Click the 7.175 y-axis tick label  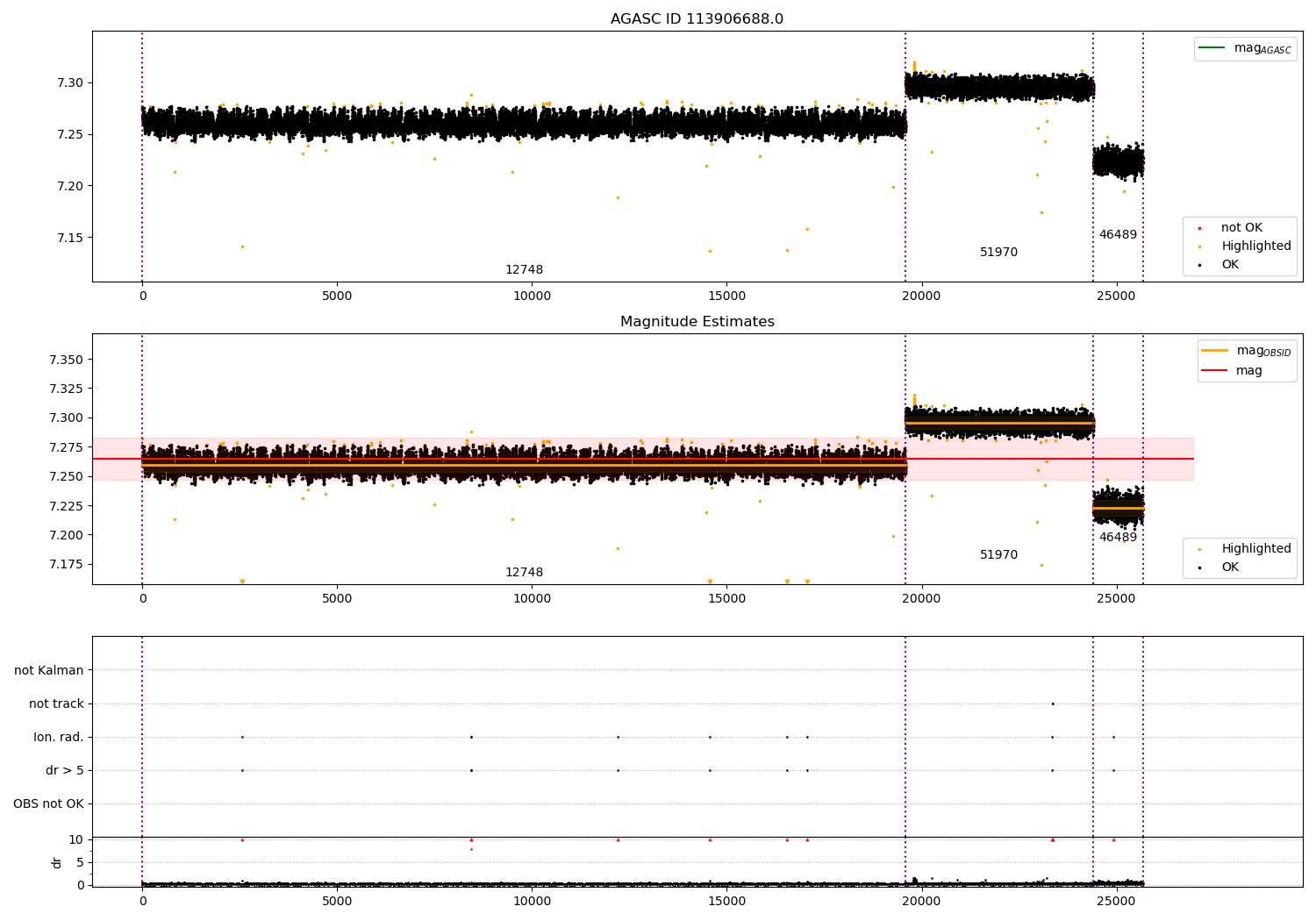pyautogui.click(x=67, y=564)
